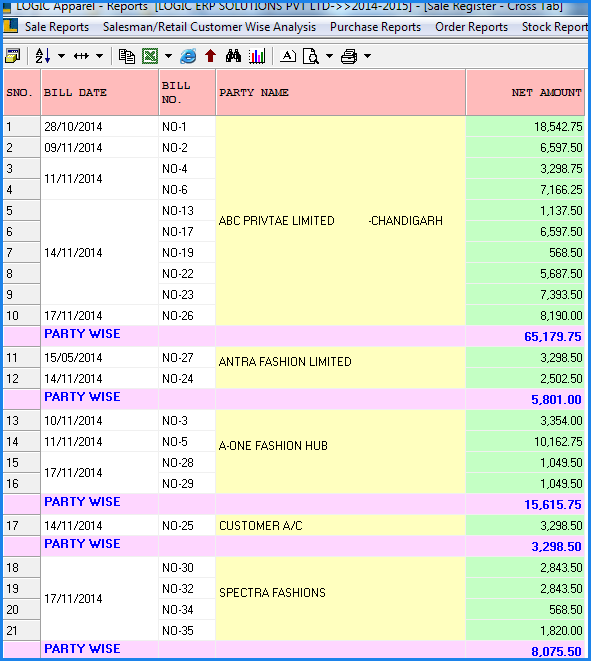Select ANTRA FASHION LIMITED party cell
The width and height of the screenshot is (591, 661).
pyautogui.click(x=341, y=368)
